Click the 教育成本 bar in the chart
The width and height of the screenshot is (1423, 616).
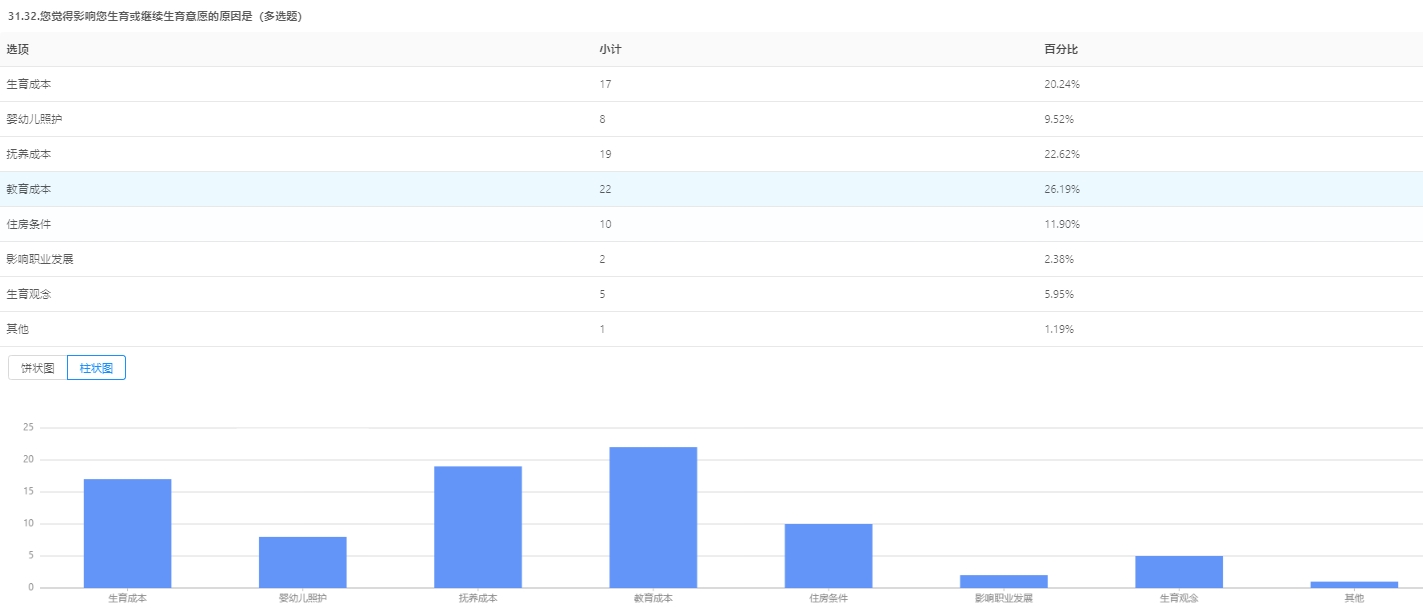[653, 517]
